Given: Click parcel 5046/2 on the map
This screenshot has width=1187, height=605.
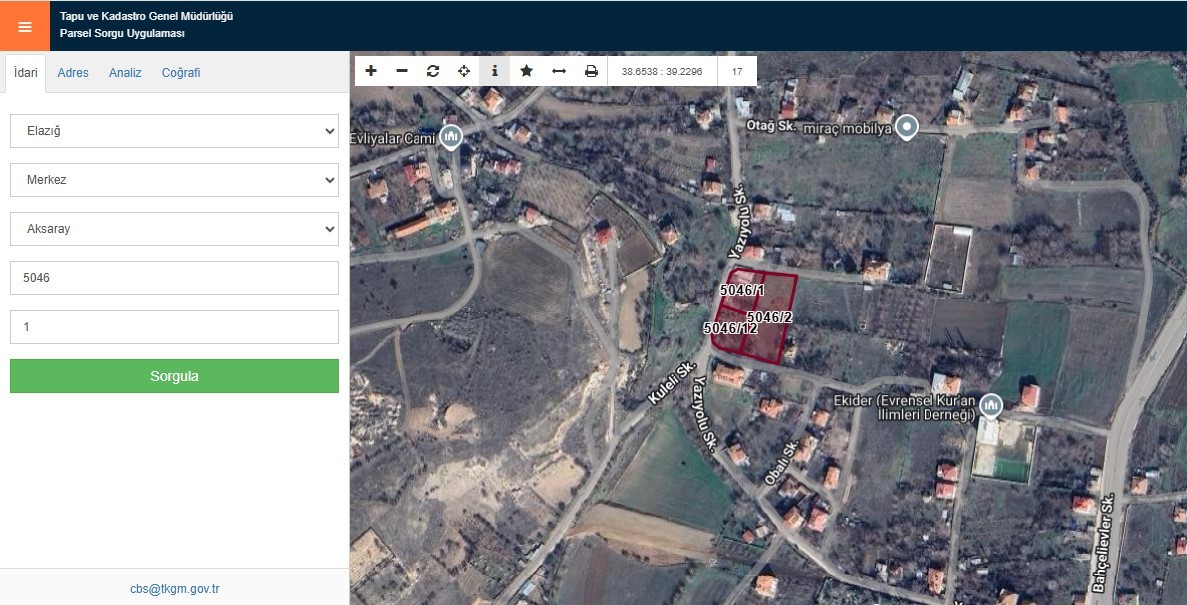Looking at the screenshot, I should tap(770, 340).
